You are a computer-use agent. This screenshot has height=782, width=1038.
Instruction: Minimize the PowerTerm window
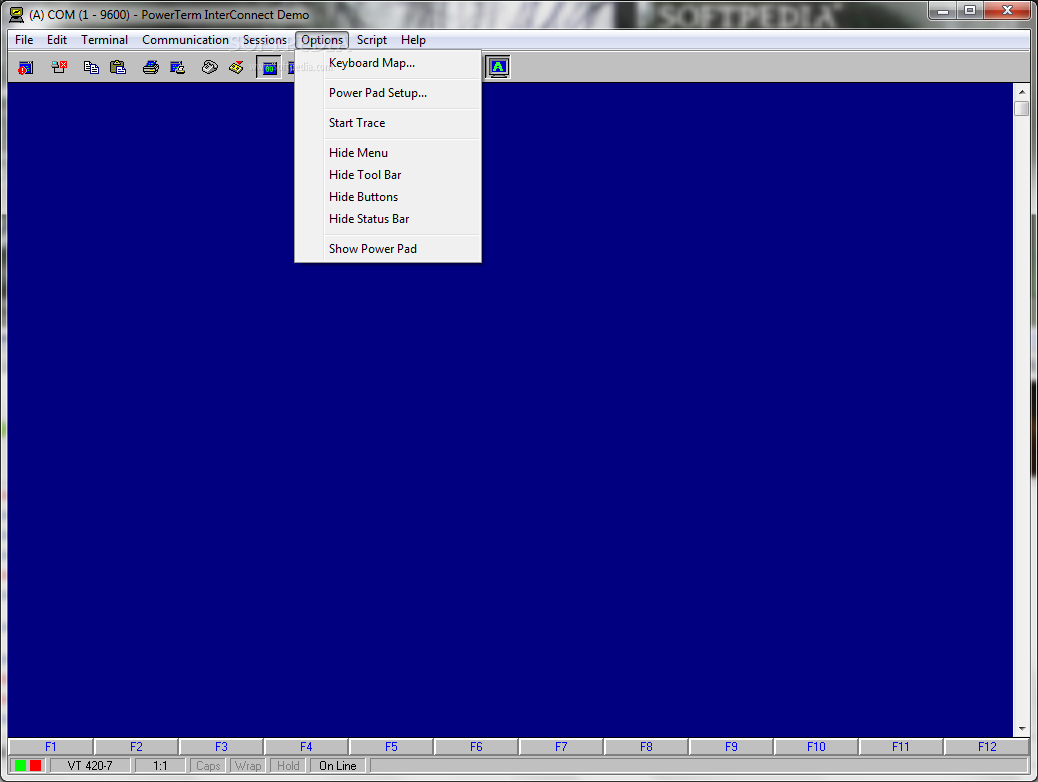pyautogui.click(x=943, y=11)
